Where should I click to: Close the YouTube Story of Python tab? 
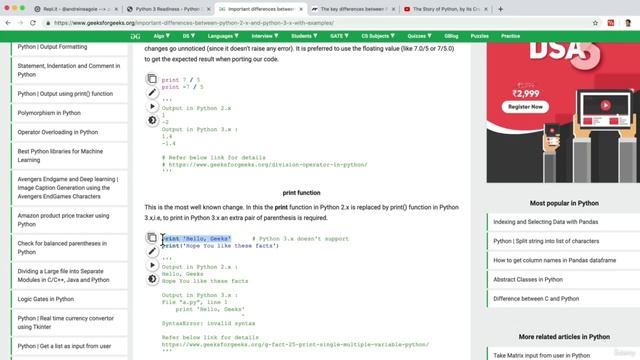click(x=486, y=9)
